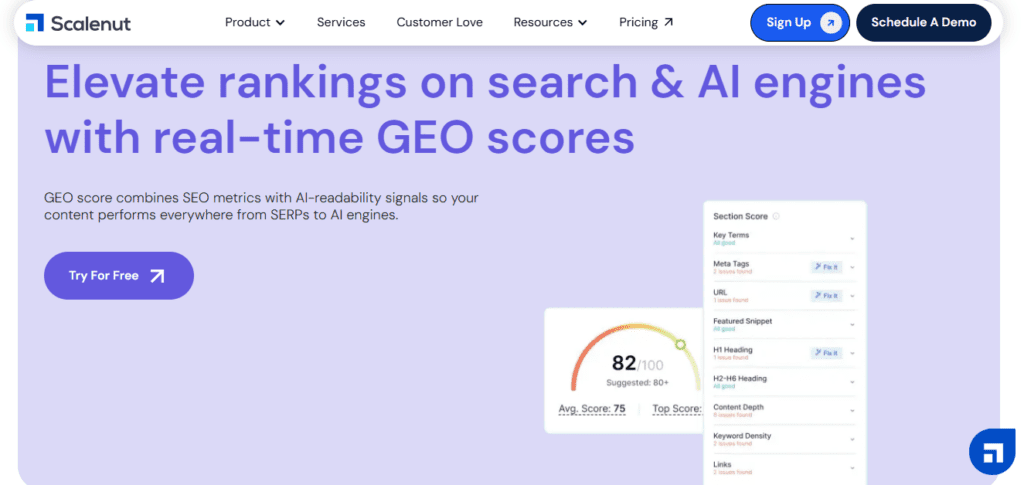The image size is (1024, 485).
Task: Click the Section Score info icon
Action: point(776,216)
